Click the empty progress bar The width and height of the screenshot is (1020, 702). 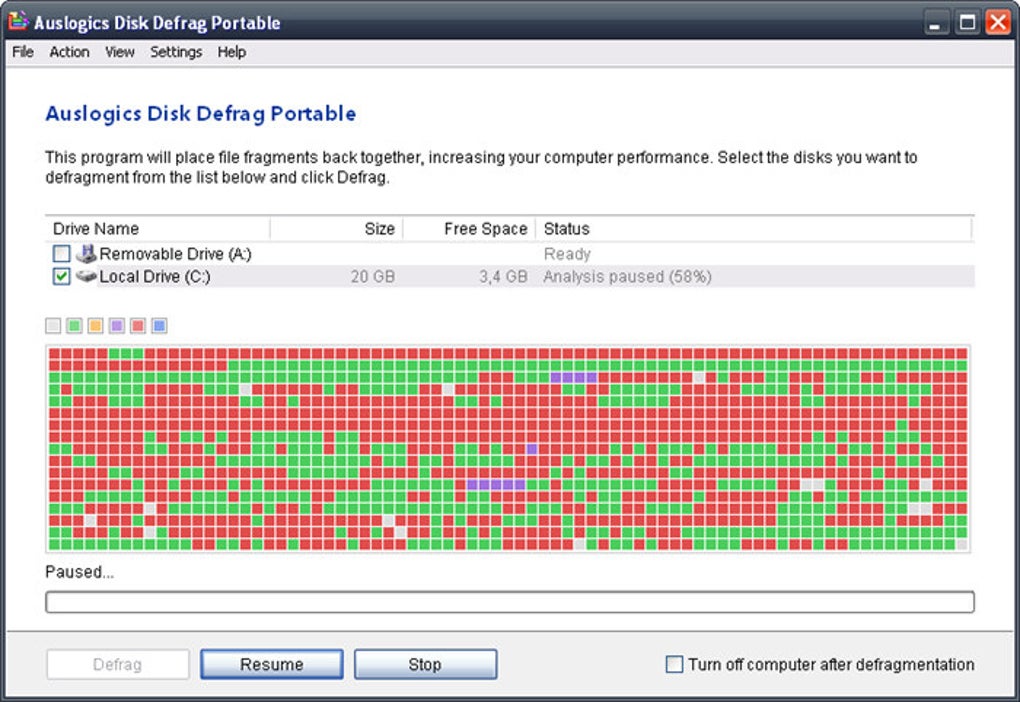click(x=510, y=602)
